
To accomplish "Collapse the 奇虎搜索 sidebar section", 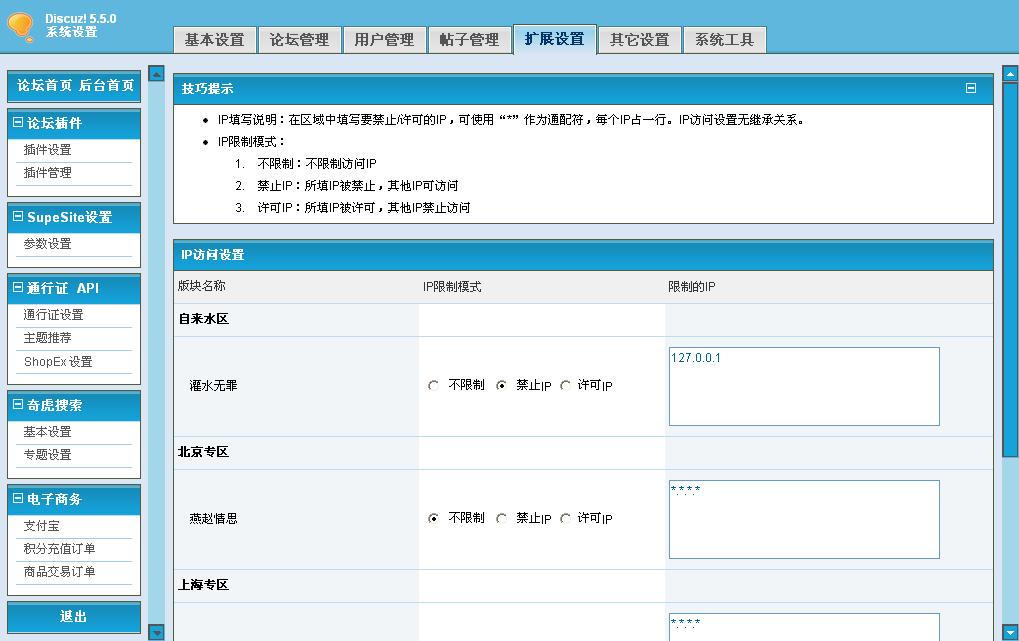I will click(18, 404).
